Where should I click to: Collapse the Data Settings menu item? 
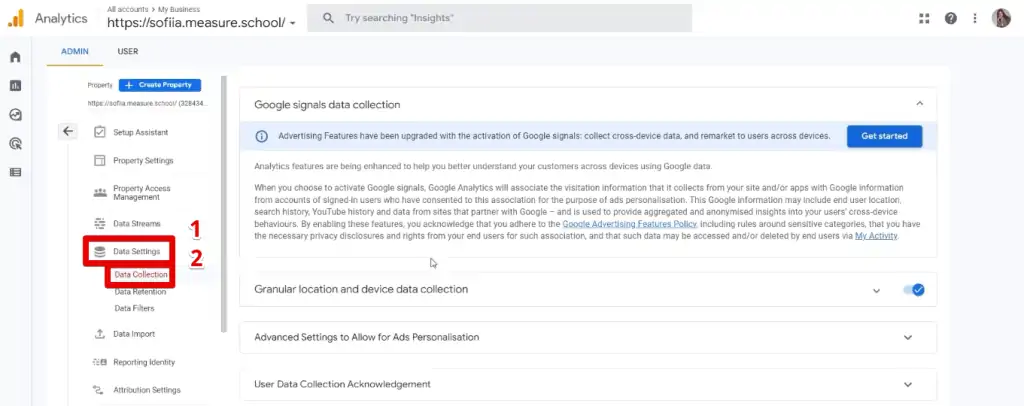tap(136, 251)
